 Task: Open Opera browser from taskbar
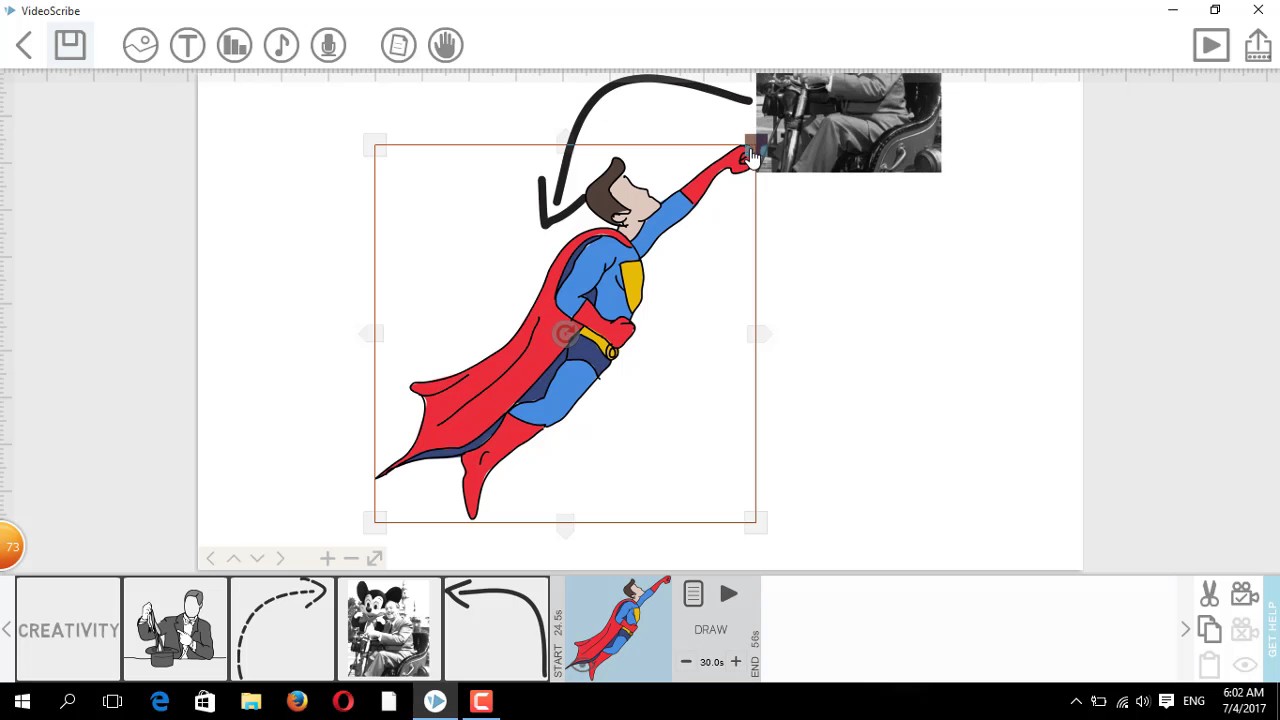tap(343, 701)
